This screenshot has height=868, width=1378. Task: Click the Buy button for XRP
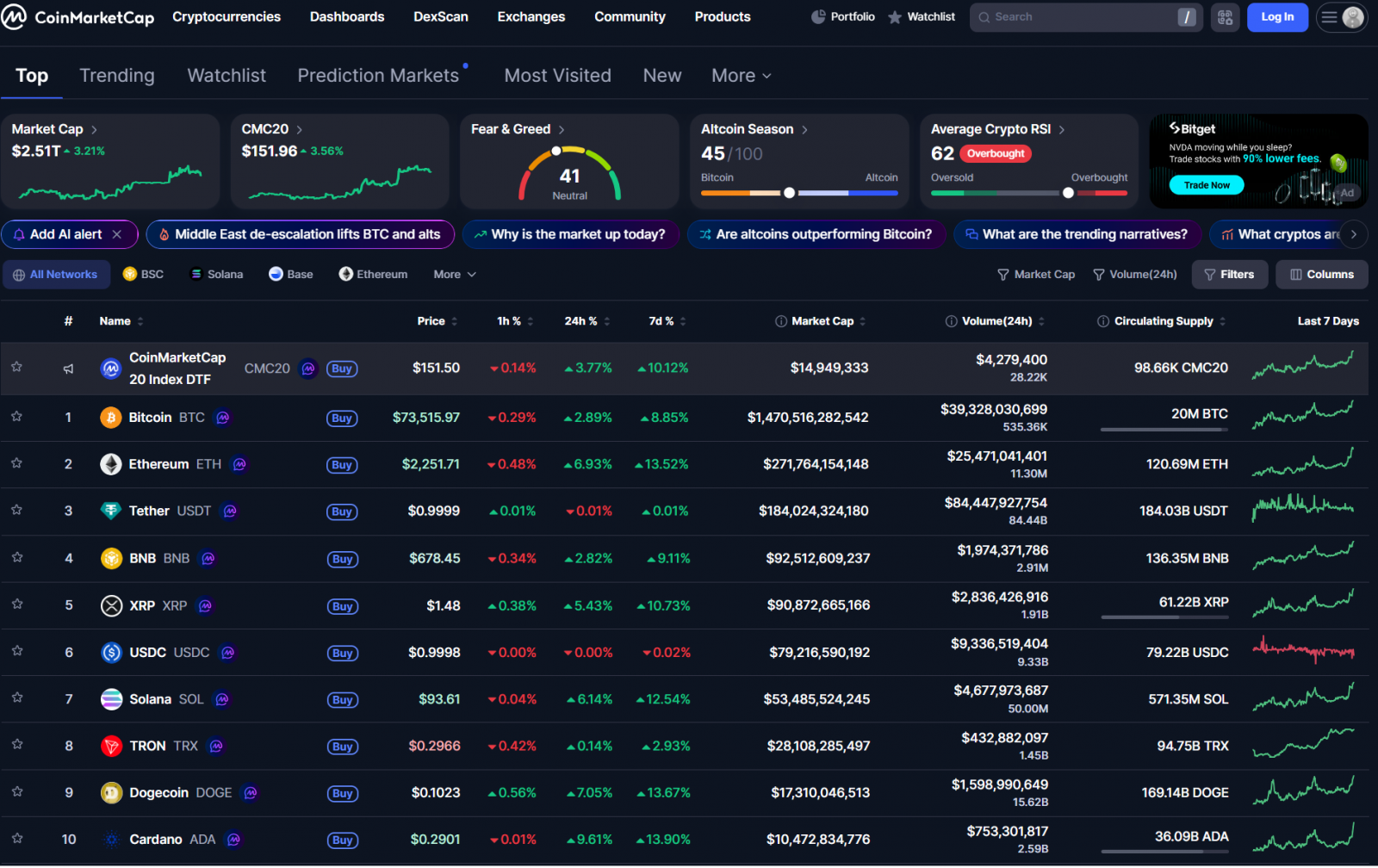pyautogui.click(x=342, y=606)
